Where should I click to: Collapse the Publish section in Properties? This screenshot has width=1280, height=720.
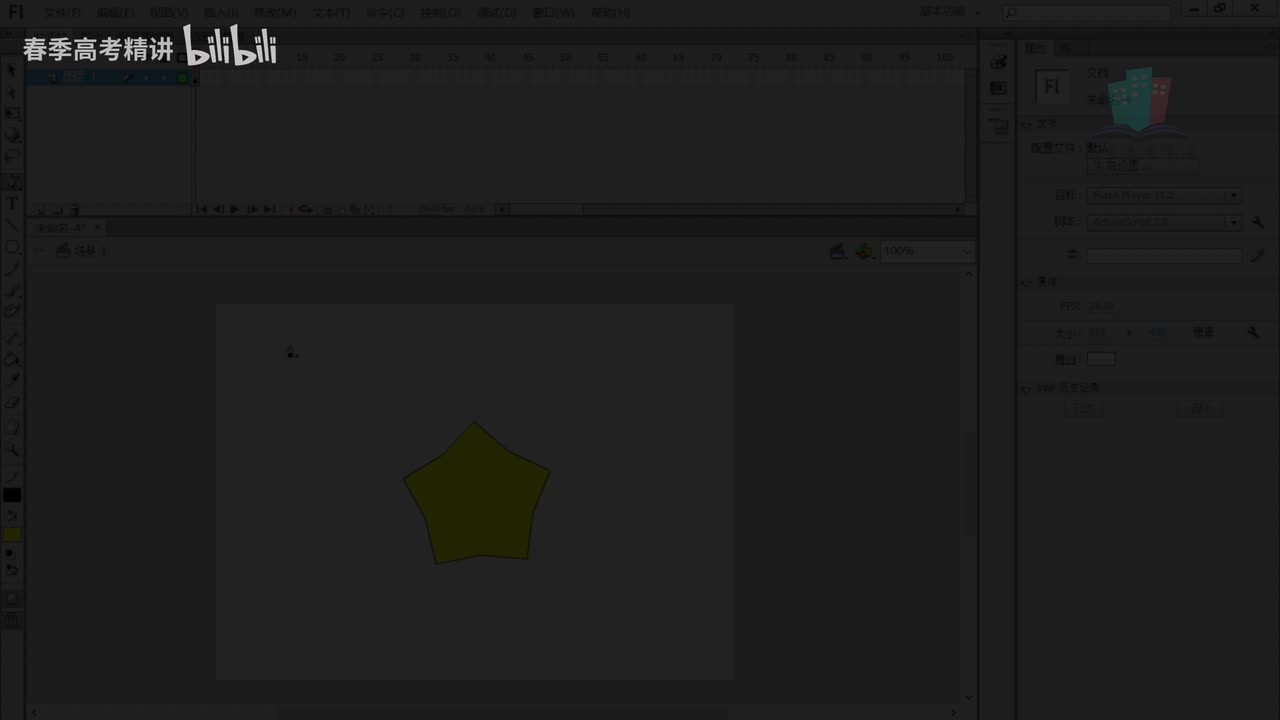(1025, 124)
